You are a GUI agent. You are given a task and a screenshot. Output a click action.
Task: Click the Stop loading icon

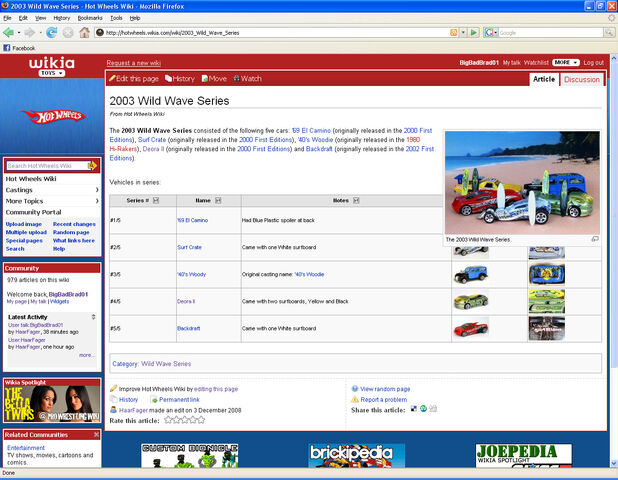point(68,33)
